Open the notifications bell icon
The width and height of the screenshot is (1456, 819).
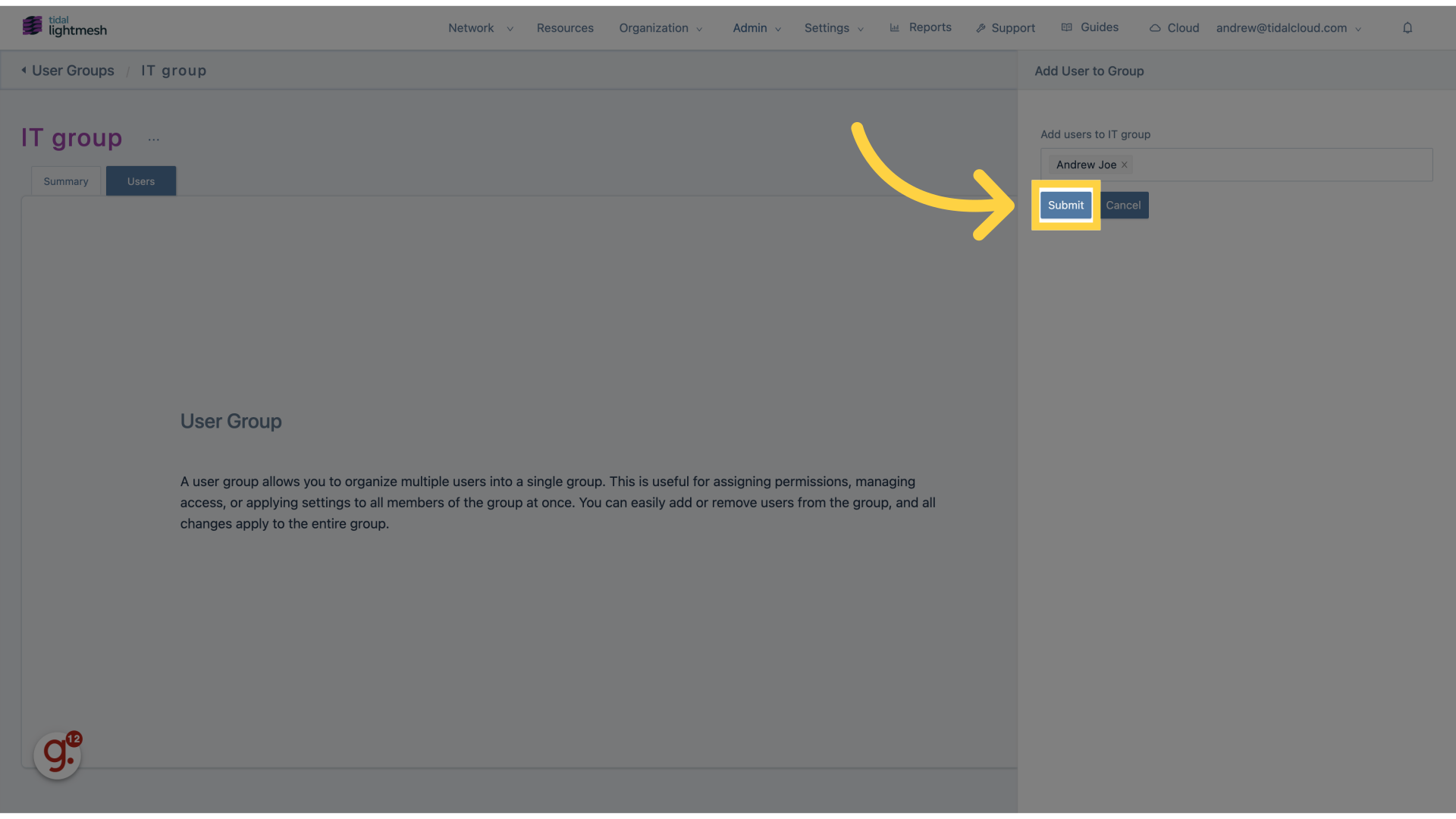1407,28
